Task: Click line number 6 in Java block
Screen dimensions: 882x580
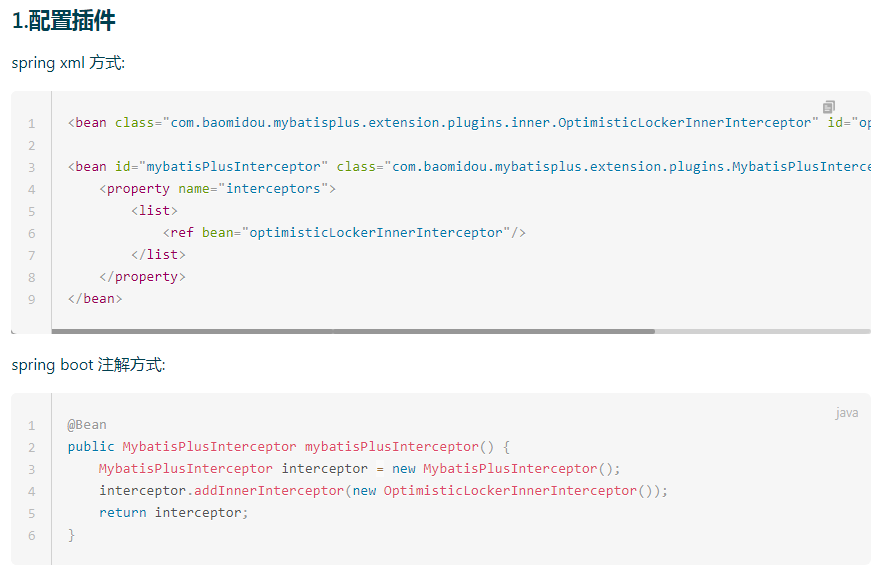Action: [x=32, y=535]
